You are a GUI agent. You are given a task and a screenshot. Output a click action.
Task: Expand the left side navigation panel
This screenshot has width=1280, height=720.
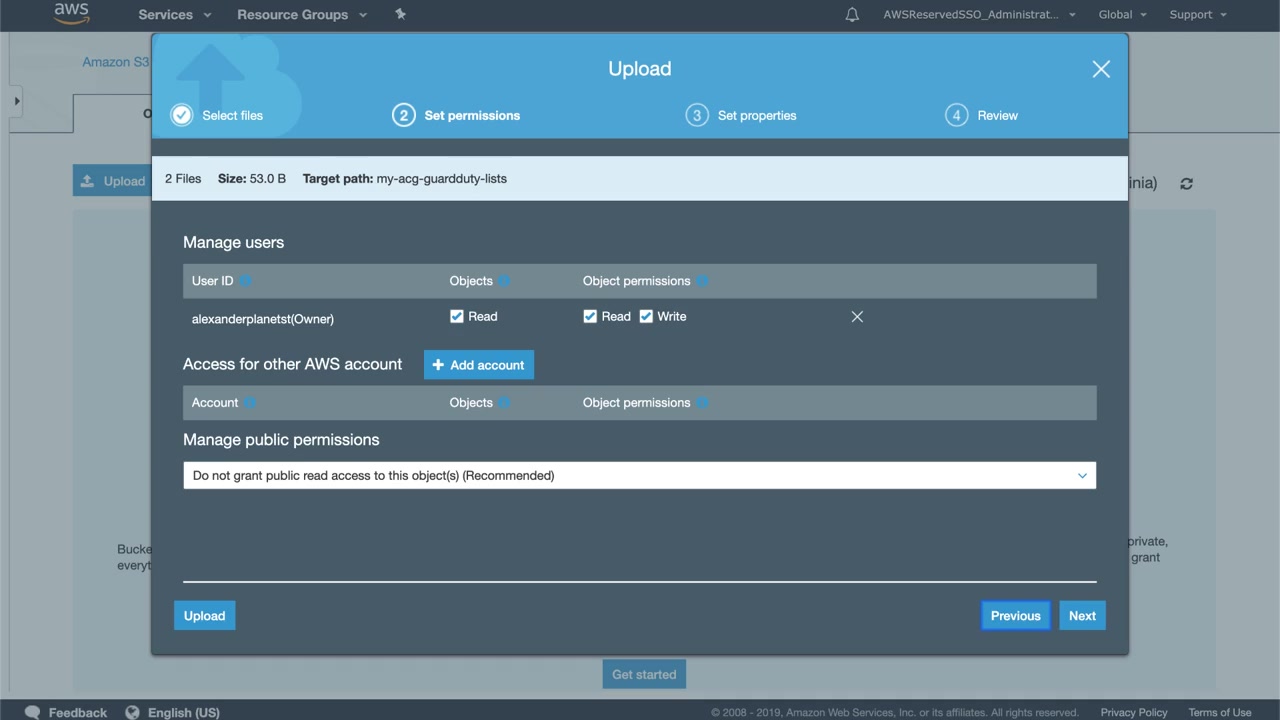[x=16, y=101]
